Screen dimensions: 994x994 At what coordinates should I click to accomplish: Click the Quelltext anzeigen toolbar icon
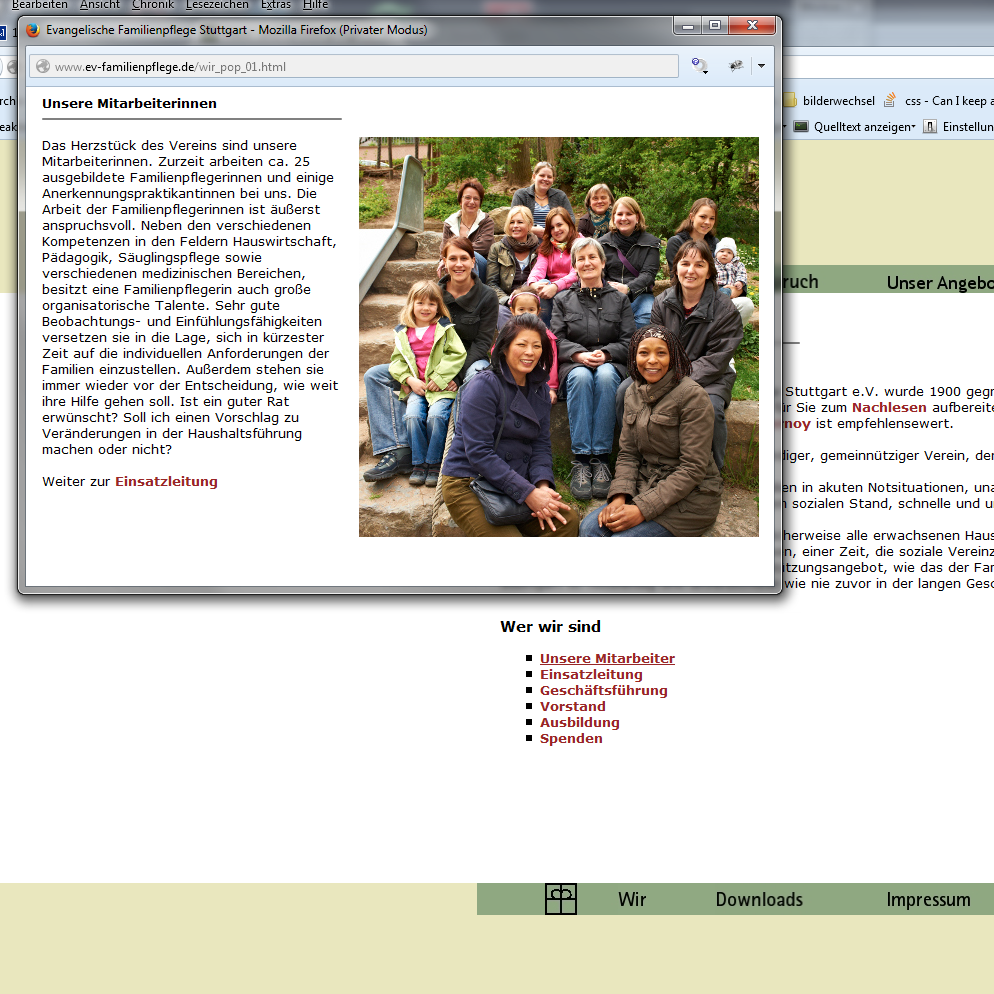click(x=801, y=127)
